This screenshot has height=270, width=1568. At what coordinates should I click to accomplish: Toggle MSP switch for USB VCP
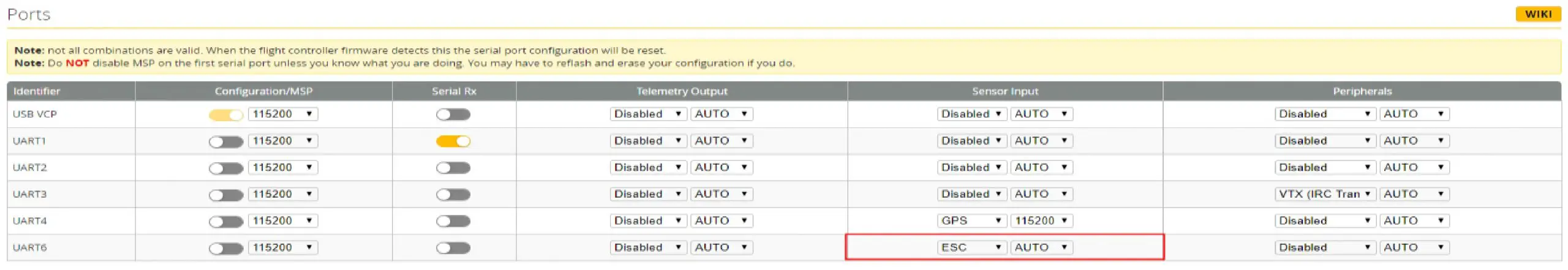pos(226,114)
